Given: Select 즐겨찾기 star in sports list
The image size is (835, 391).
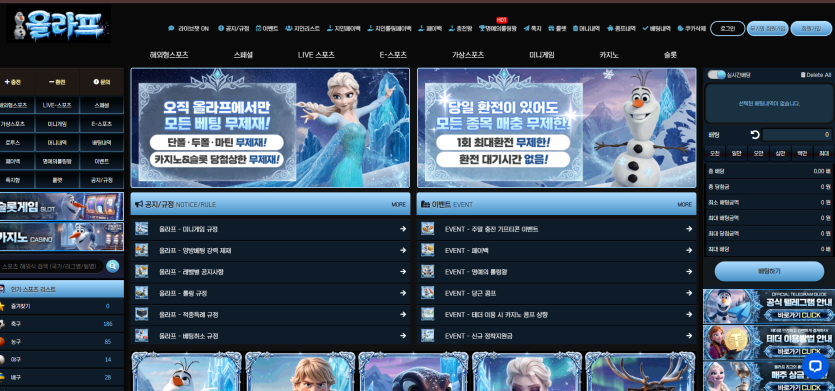Looking at the screenshot, I should click(x=62, y=306).
